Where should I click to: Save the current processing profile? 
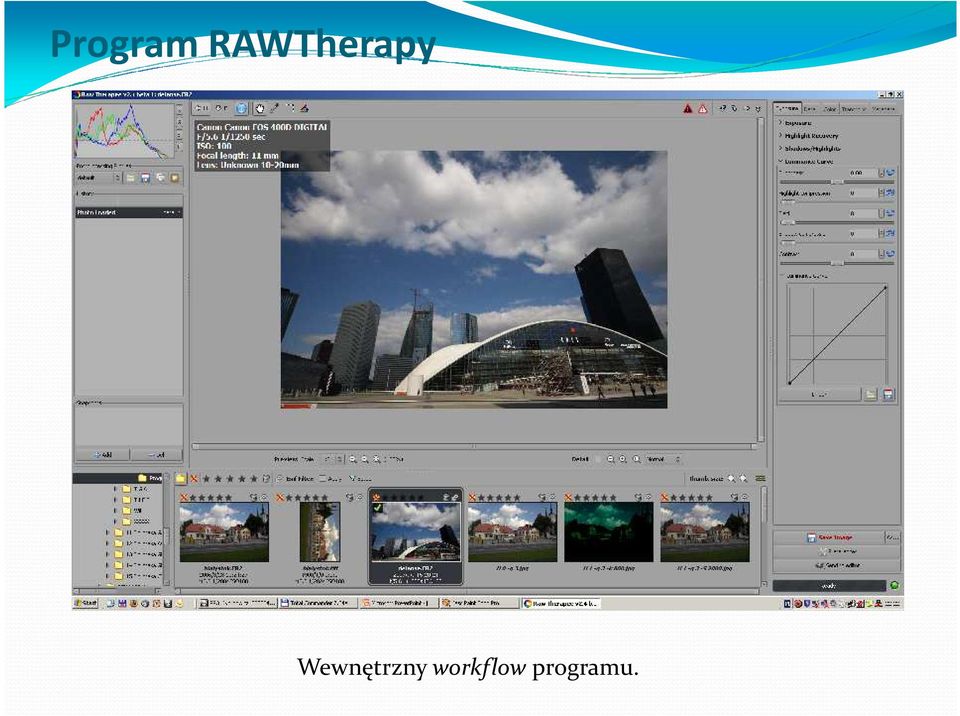(145, 178)
